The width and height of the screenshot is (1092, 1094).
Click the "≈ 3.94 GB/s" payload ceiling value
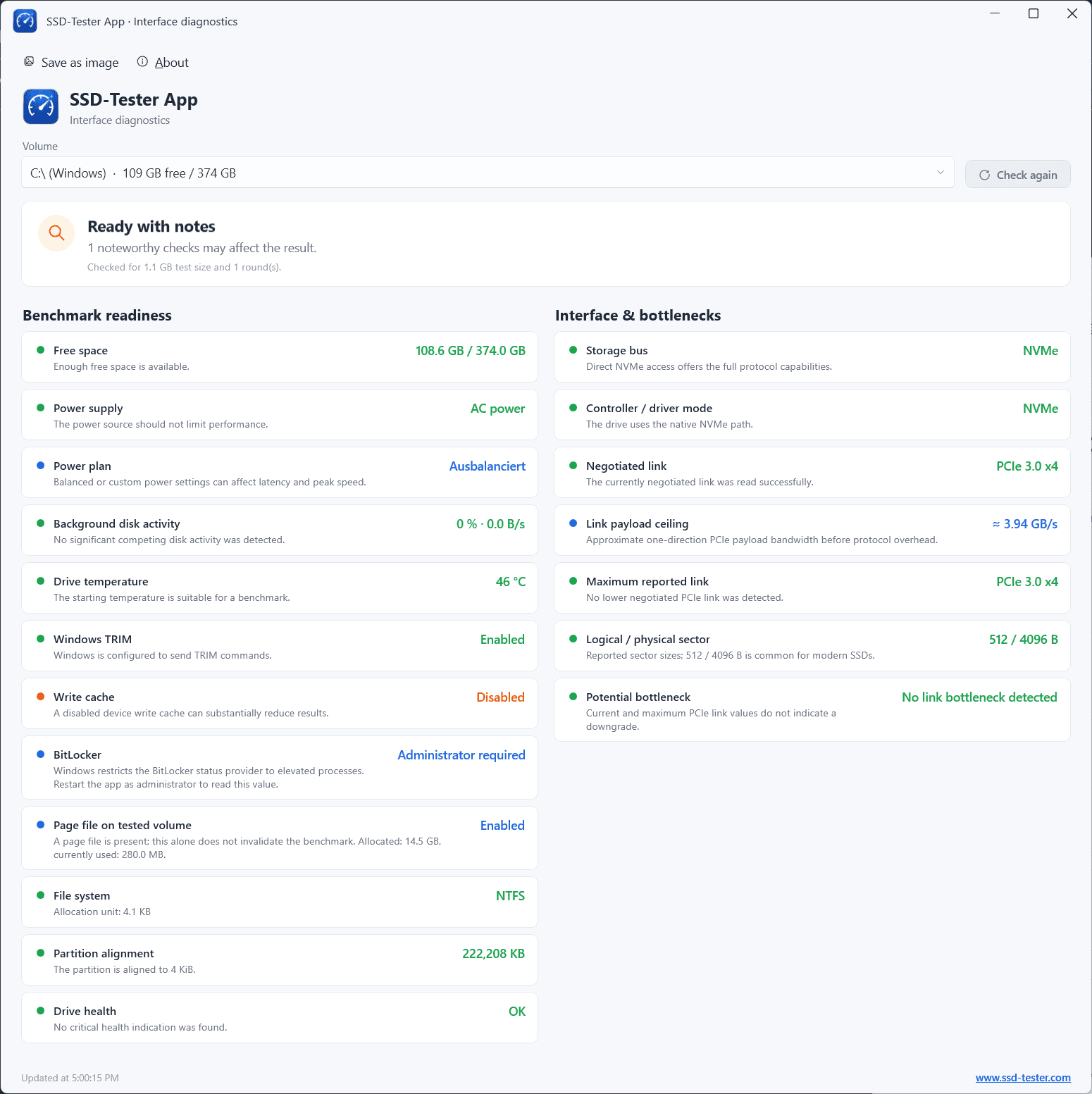[x=1025, y=524]
